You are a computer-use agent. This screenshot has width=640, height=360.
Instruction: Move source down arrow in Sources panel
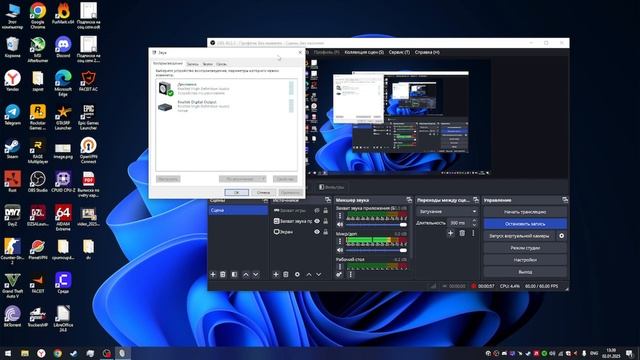(x=319, y=275)
